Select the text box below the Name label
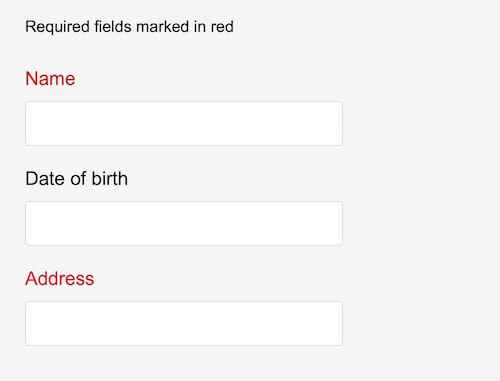500x381 pixels. 184,124
